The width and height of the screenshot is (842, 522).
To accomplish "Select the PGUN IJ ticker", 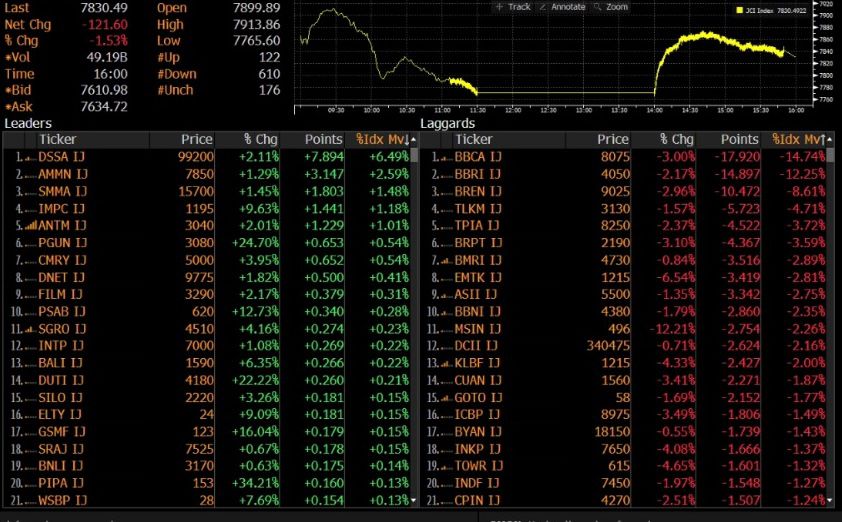I will coord(62,243).
